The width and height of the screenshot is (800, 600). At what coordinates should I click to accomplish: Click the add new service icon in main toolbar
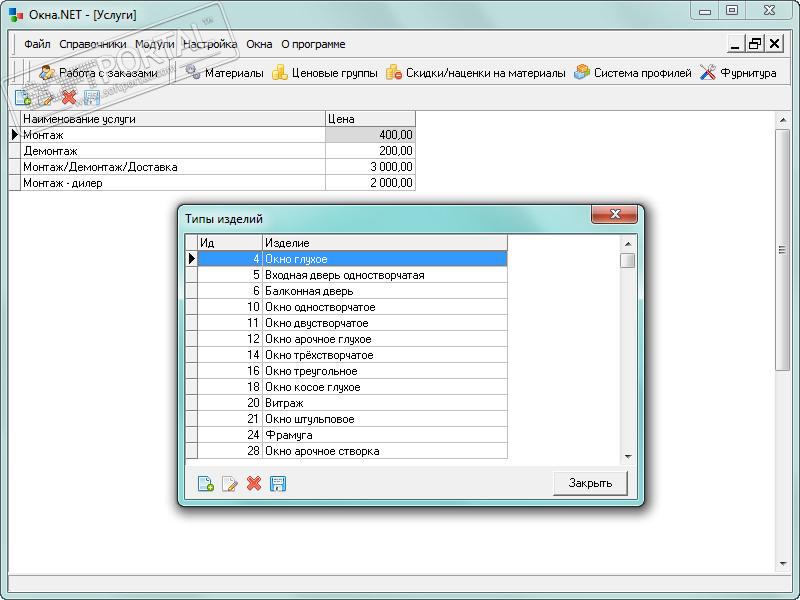[x=23, y=97]
